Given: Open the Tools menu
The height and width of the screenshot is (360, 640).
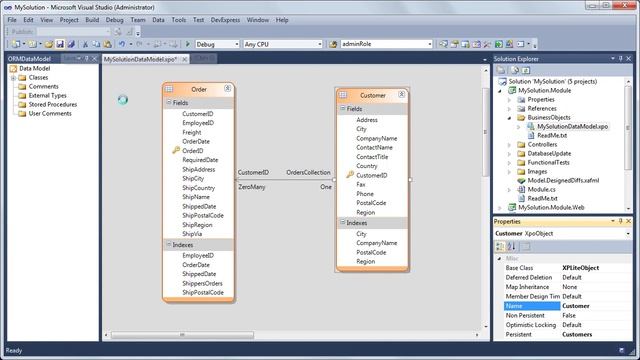Looking at the screenshot, I should 178,20.
